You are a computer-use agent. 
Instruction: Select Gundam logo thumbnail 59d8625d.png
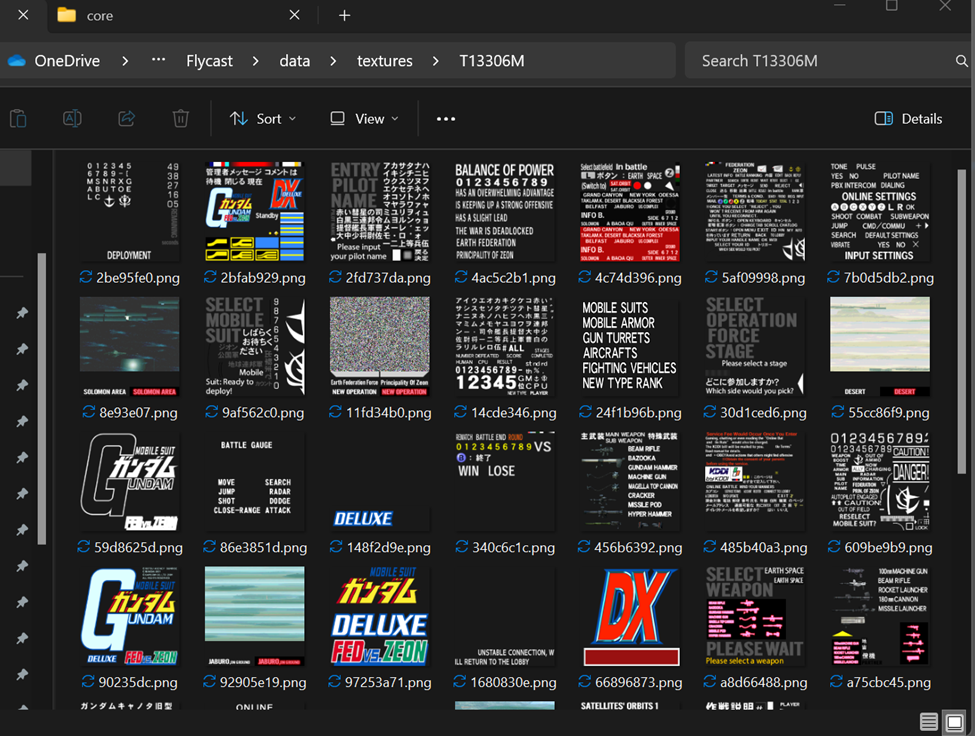[129, 481]
